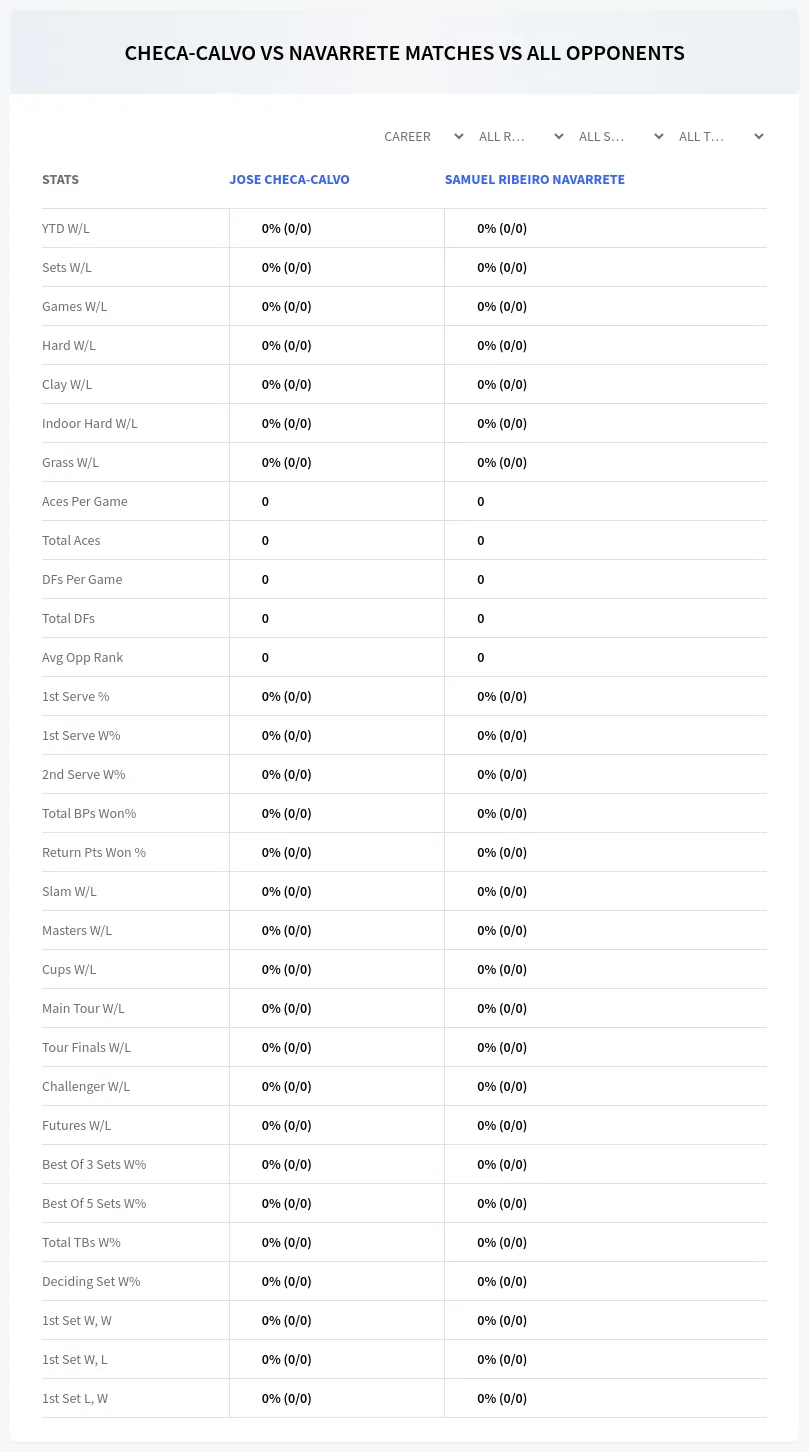Open the ALL S... filter dropdown
809x1452 pixels.
tap(620, 136)
